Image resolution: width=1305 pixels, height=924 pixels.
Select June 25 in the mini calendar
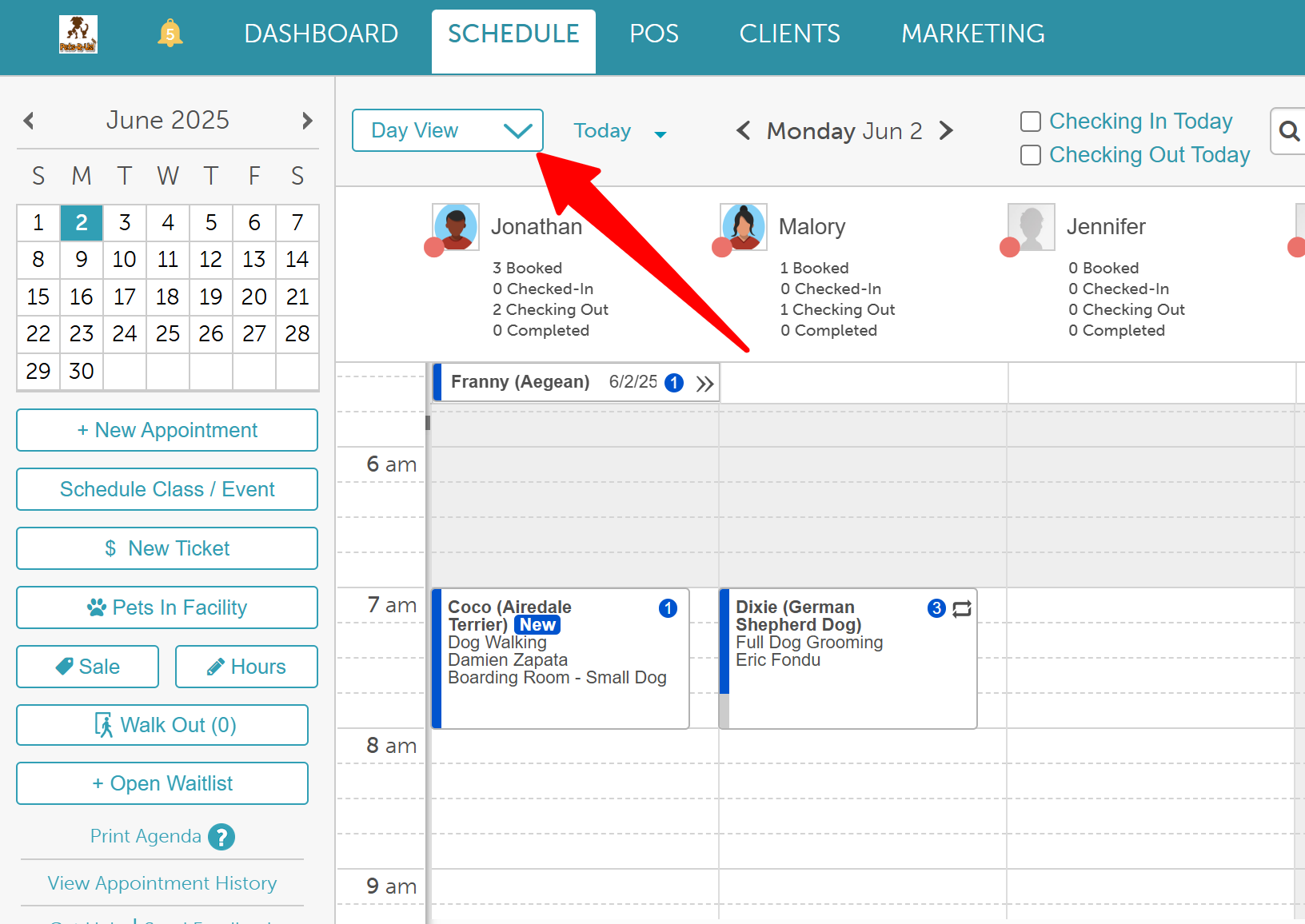[167, 334]
